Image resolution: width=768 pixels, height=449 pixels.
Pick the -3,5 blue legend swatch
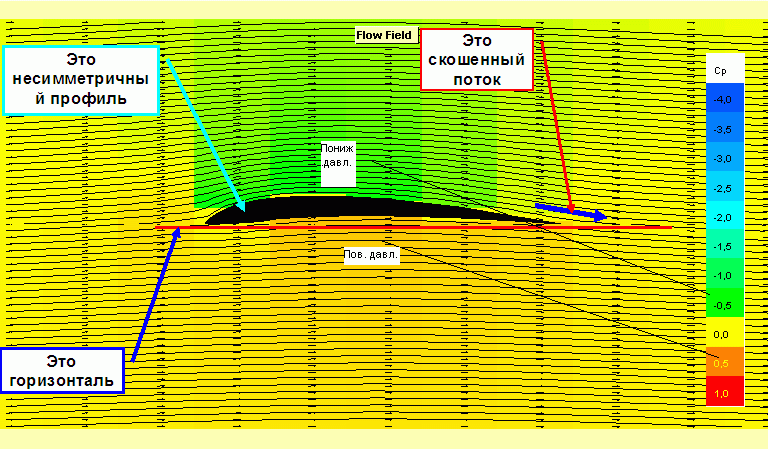pyautogui.click(x=720, y=129)
